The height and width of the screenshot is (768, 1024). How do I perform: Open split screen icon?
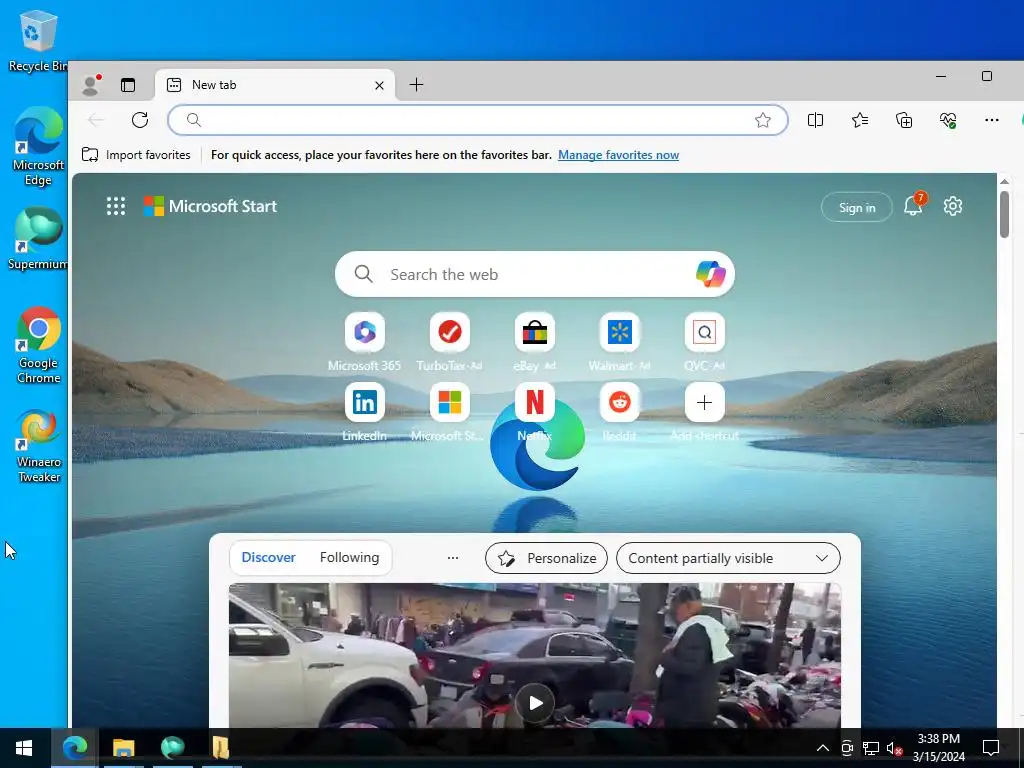click(815, 120)
